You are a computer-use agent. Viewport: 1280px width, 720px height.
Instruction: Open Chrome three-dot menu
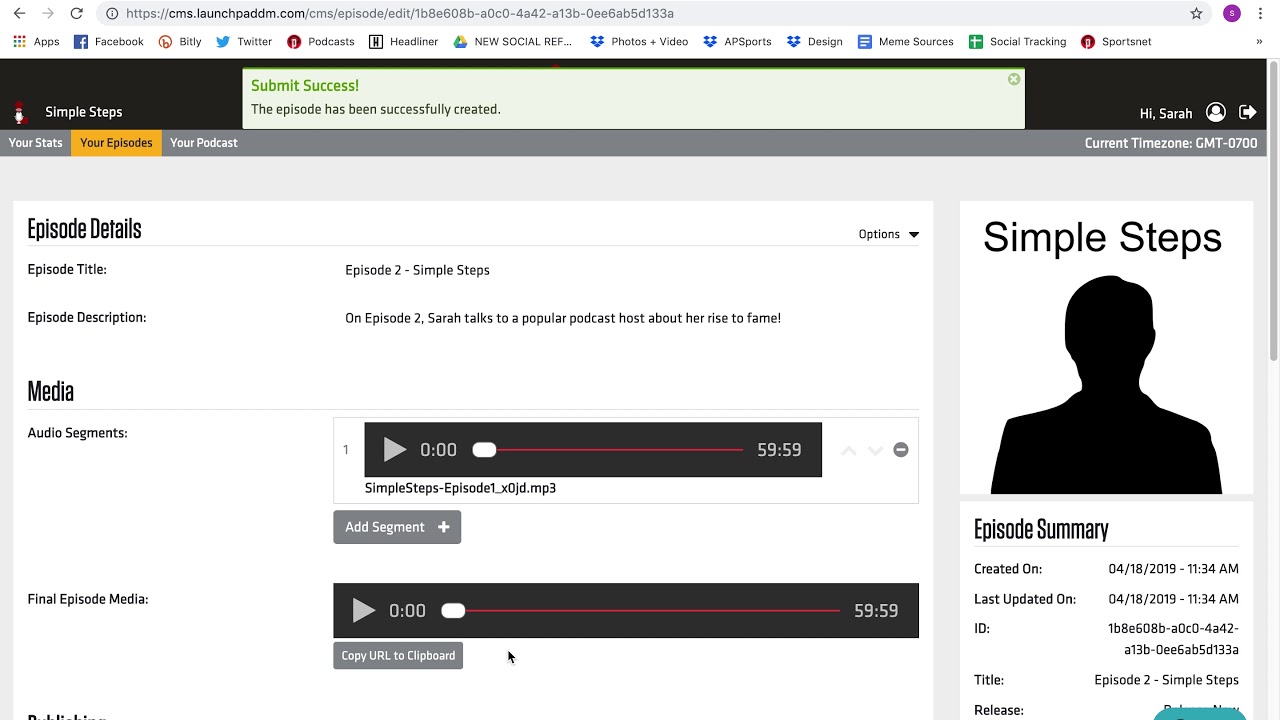[x=1260, y=13]
